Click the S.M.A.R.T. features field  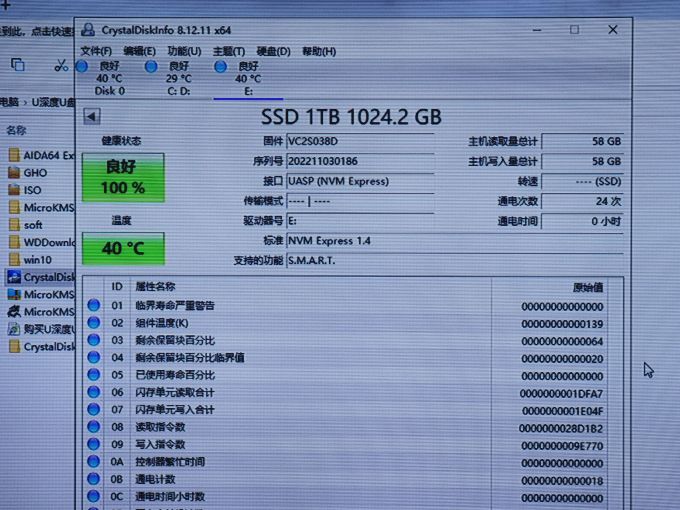(x=454, y=261)
